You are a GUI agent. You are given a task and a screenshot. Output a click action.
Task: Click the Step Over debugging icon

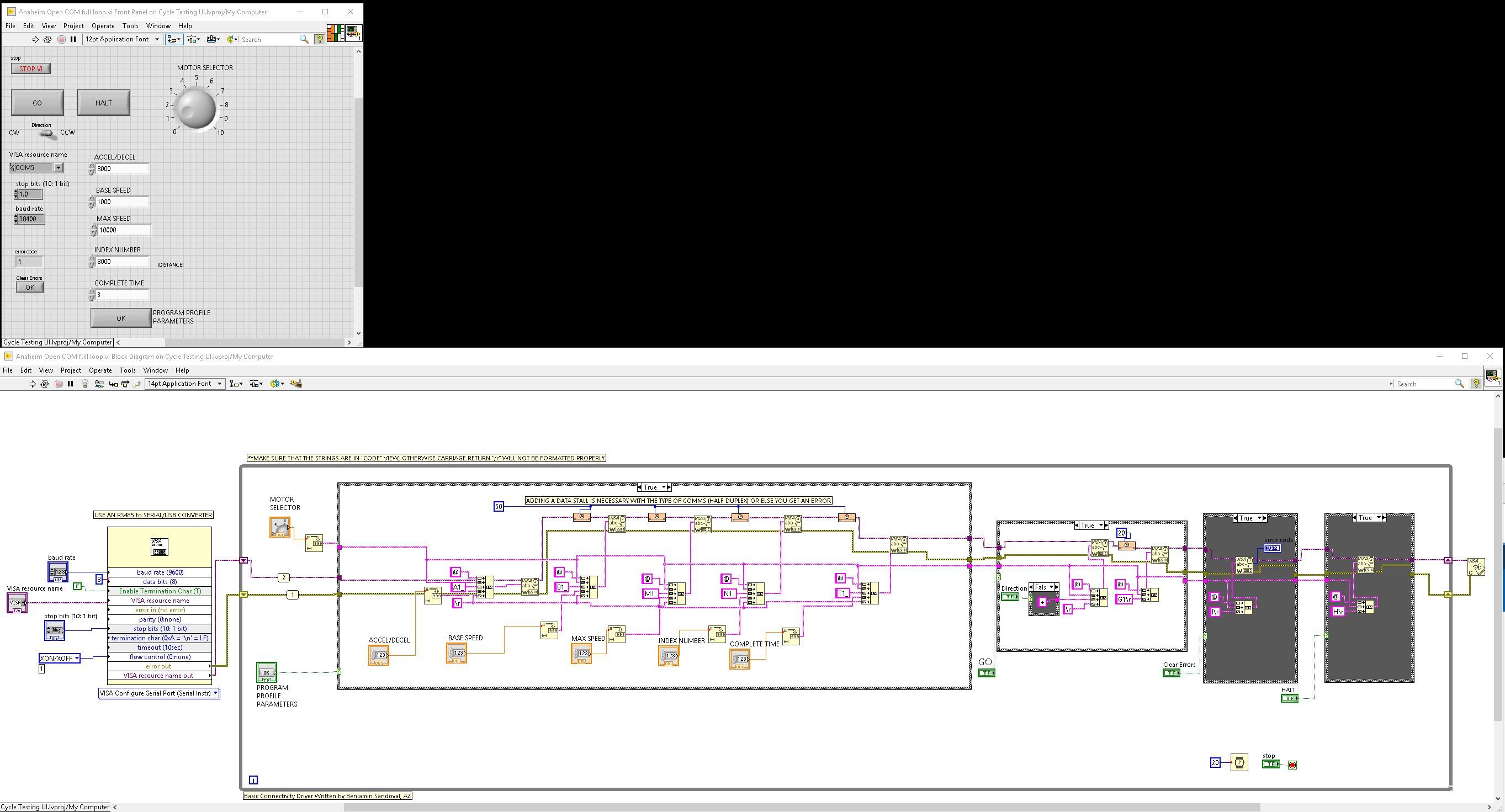pos(125,384)
